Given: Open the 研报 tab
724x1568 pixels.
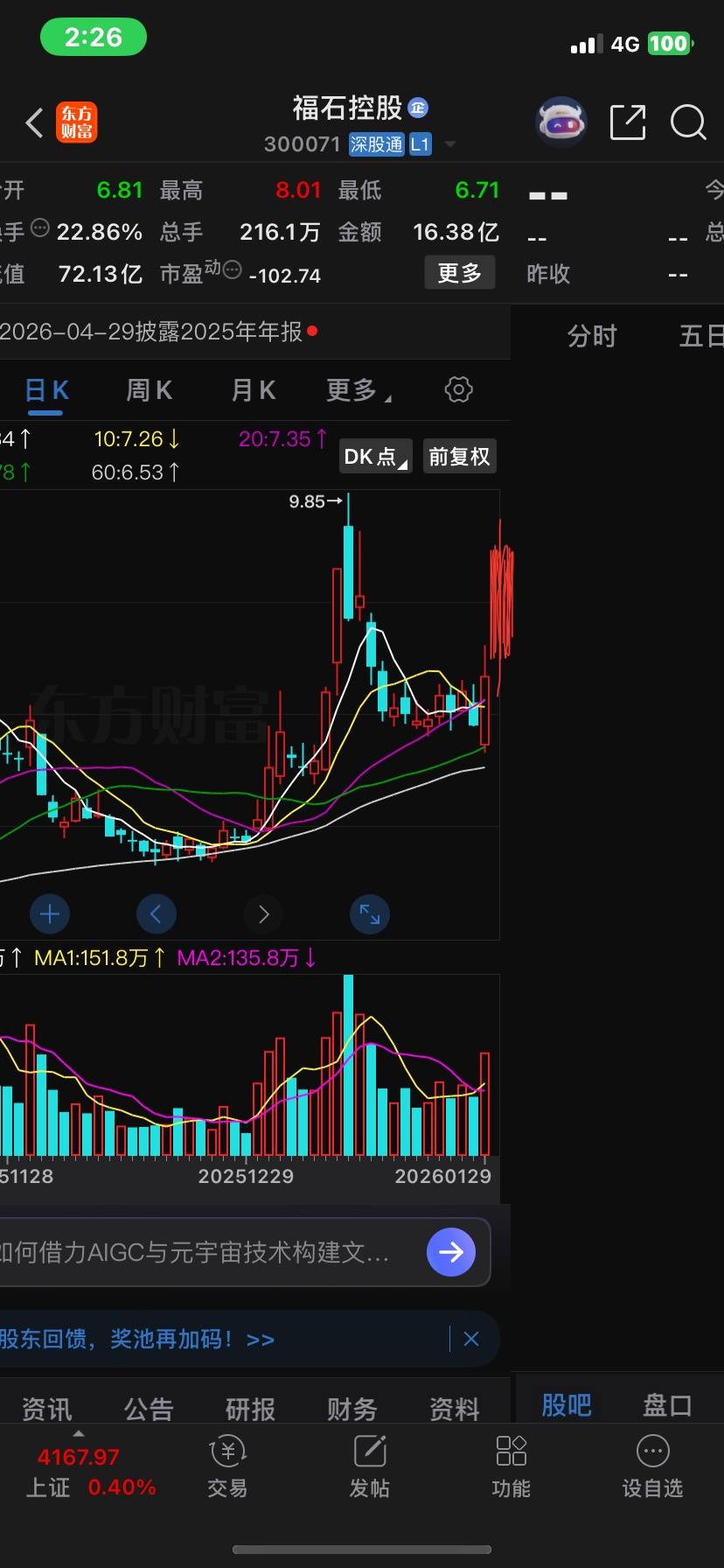Looking at the screenshot, I should [x=251, y=1409].
